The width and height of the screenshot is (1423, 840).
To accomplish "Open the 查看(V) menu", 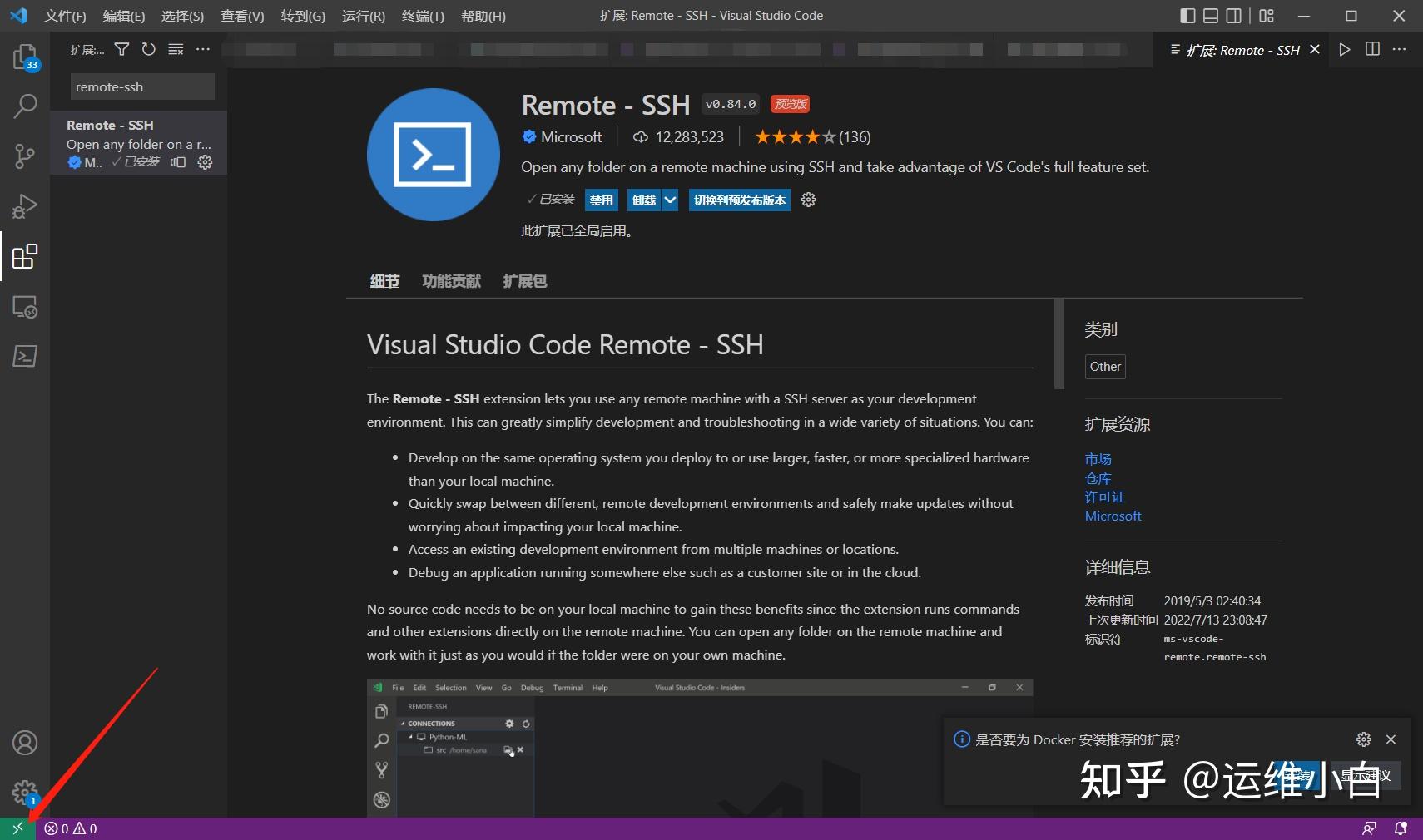I will coord(242,16).
